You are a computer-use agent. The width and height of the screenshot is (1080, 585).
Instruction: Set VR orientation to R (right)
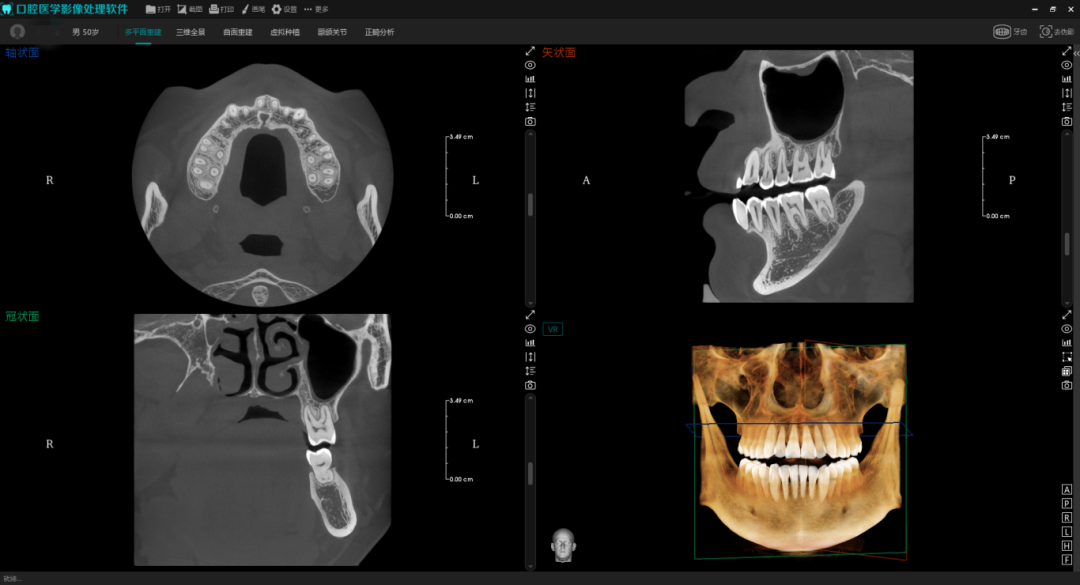(x=1066, y=517)
